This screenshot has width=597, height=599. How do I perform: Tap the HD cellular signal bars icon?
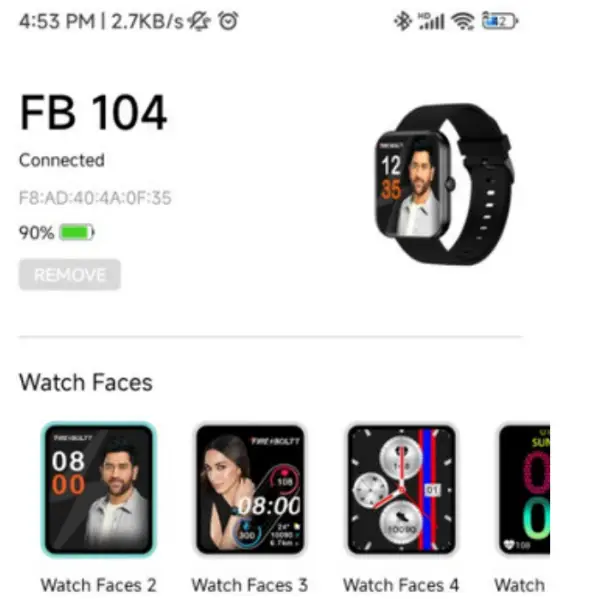click(432, 21)
